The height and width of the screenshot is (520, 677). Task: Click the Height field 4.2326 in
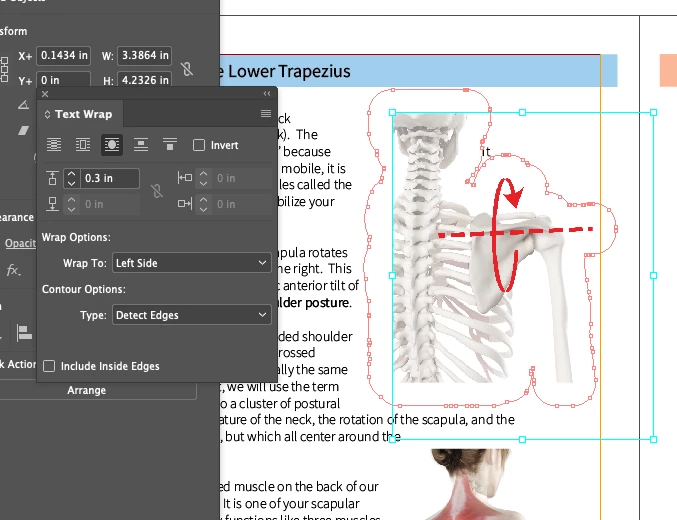[145, 80]
